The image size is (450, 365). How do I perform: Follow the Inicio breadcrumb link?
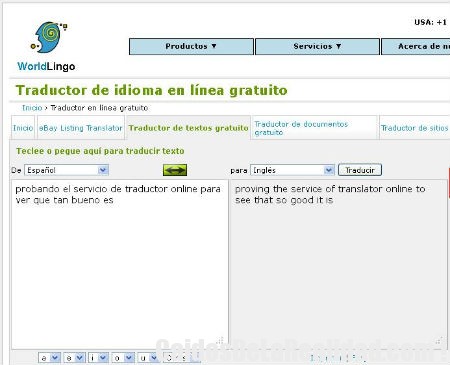coord(32,108)
